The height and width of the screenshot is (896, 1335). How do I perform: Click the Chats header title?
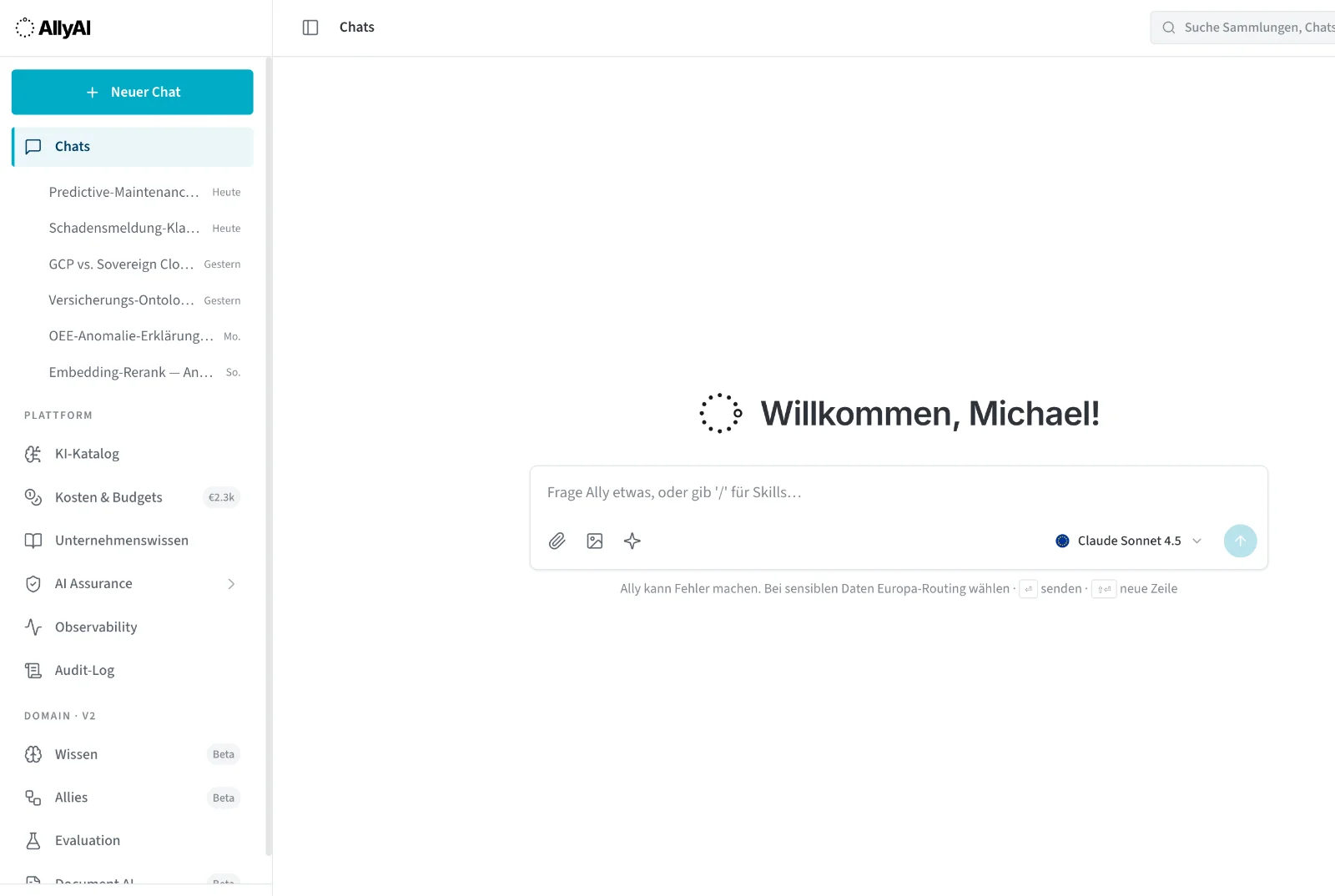[357, 28]
